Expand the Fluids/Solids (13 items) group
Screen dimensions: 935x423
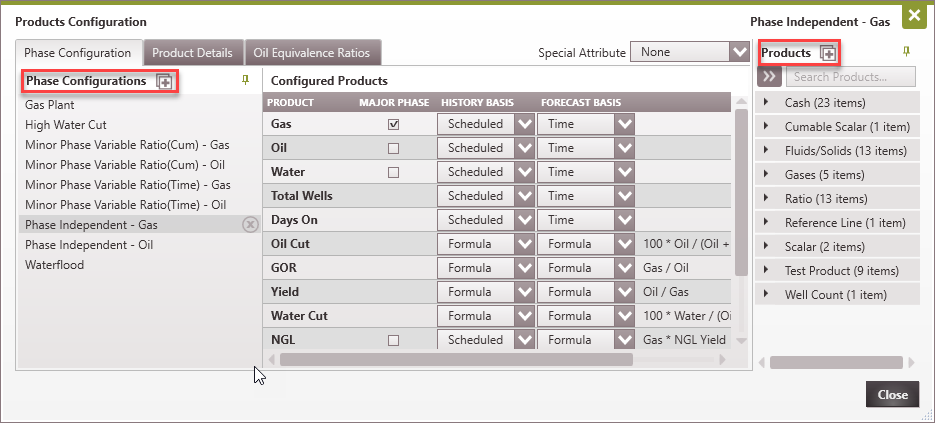tap(765, 150)
